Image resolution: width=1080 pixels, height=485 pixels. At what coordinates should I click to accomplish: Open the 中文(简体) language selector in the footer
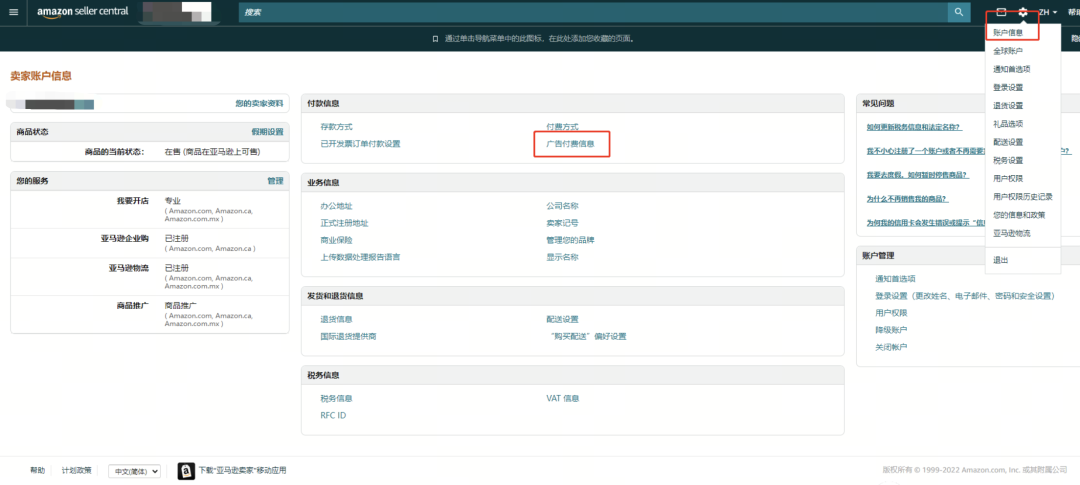[136, 471]
